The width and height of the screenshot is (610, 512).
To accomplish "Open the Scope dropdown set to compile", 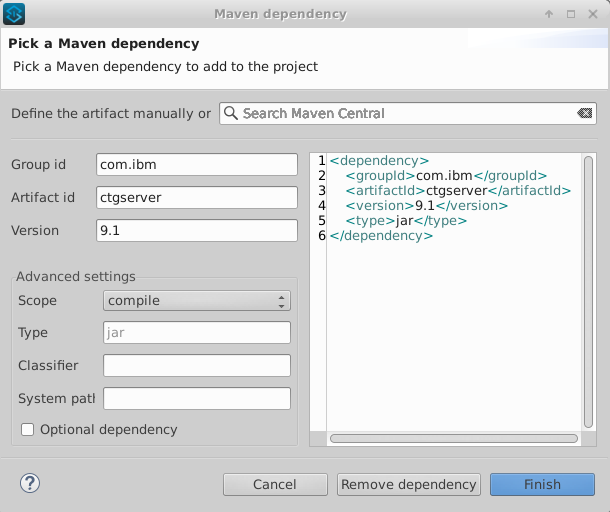I will coord(197,301).
